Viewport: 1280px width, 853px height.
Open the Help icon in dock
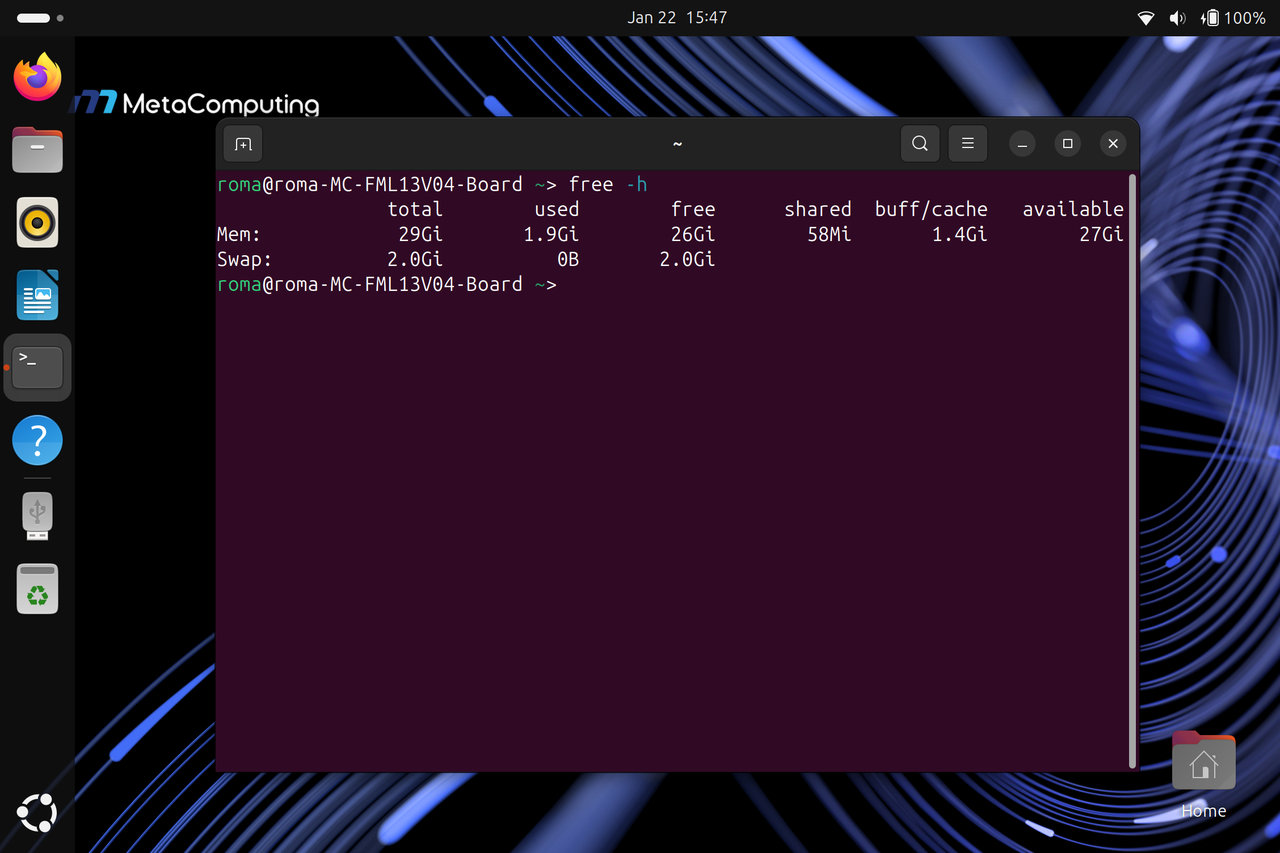click(37, 440)
